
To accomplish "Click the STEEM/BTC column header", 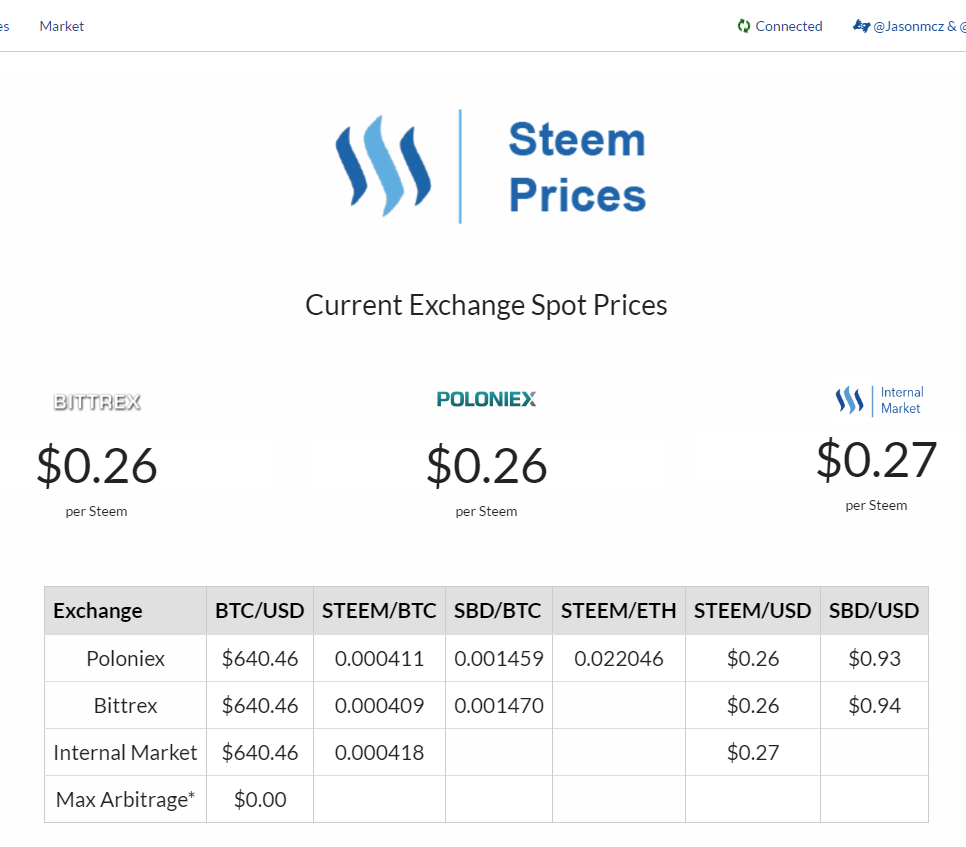I will 379,610.
